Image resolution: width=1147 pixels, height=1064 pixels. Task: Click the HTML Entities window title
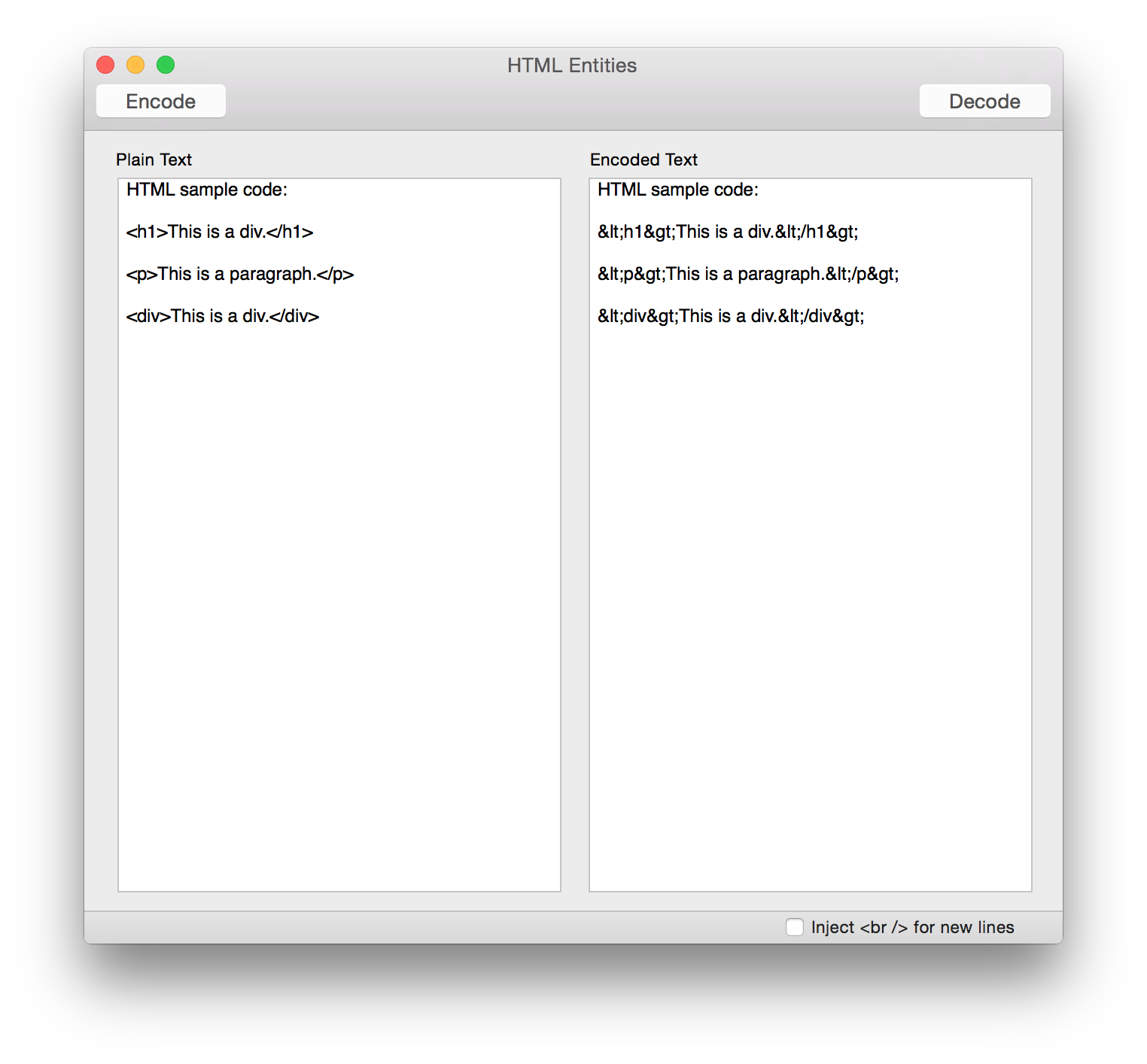pos(572,65)
